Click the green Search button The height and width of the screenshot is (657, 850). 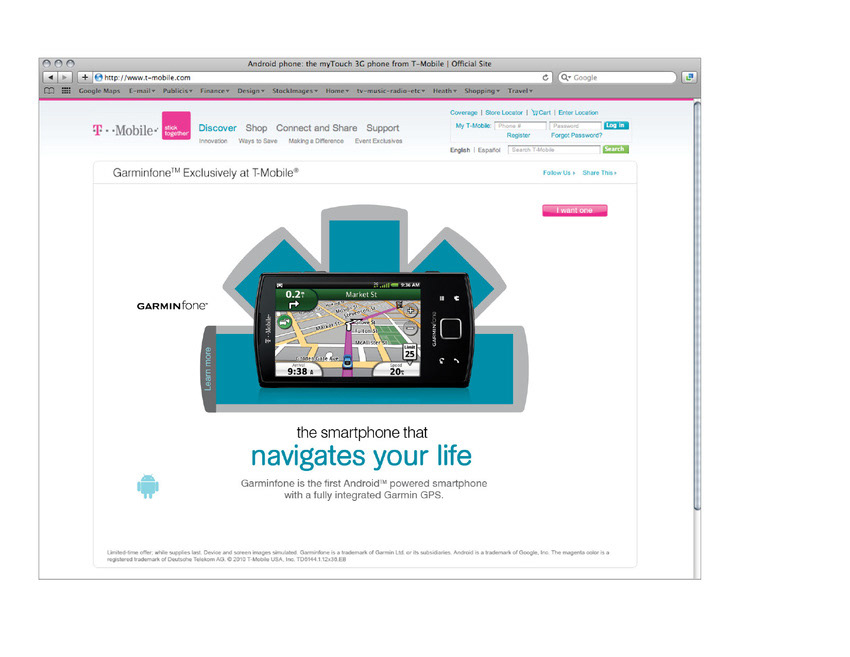click(x=615, y=149)
